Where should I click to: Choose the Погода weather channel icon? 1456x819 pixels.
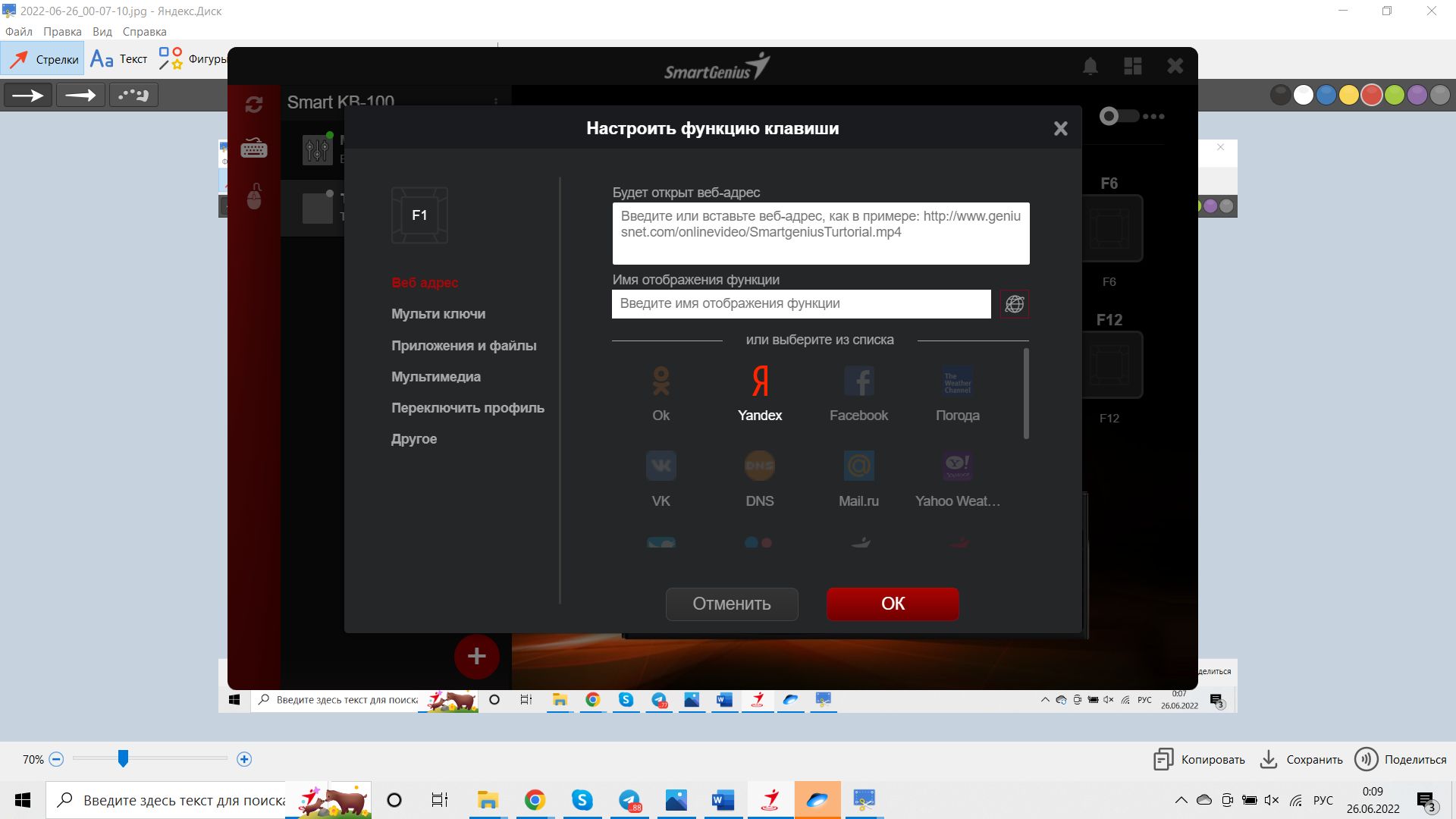point(958,381)
